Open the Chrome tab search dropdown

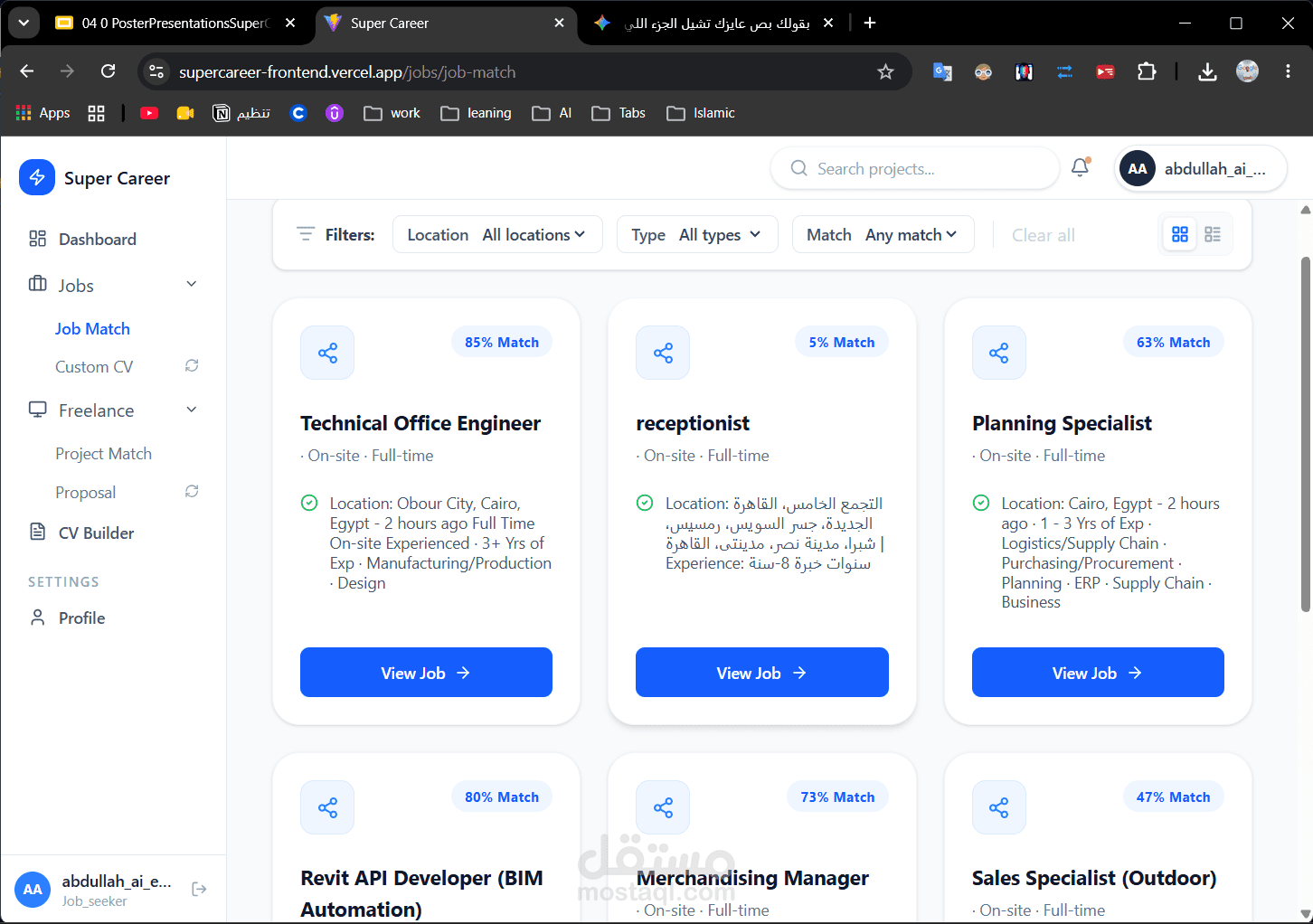click(x=24, y=23)
